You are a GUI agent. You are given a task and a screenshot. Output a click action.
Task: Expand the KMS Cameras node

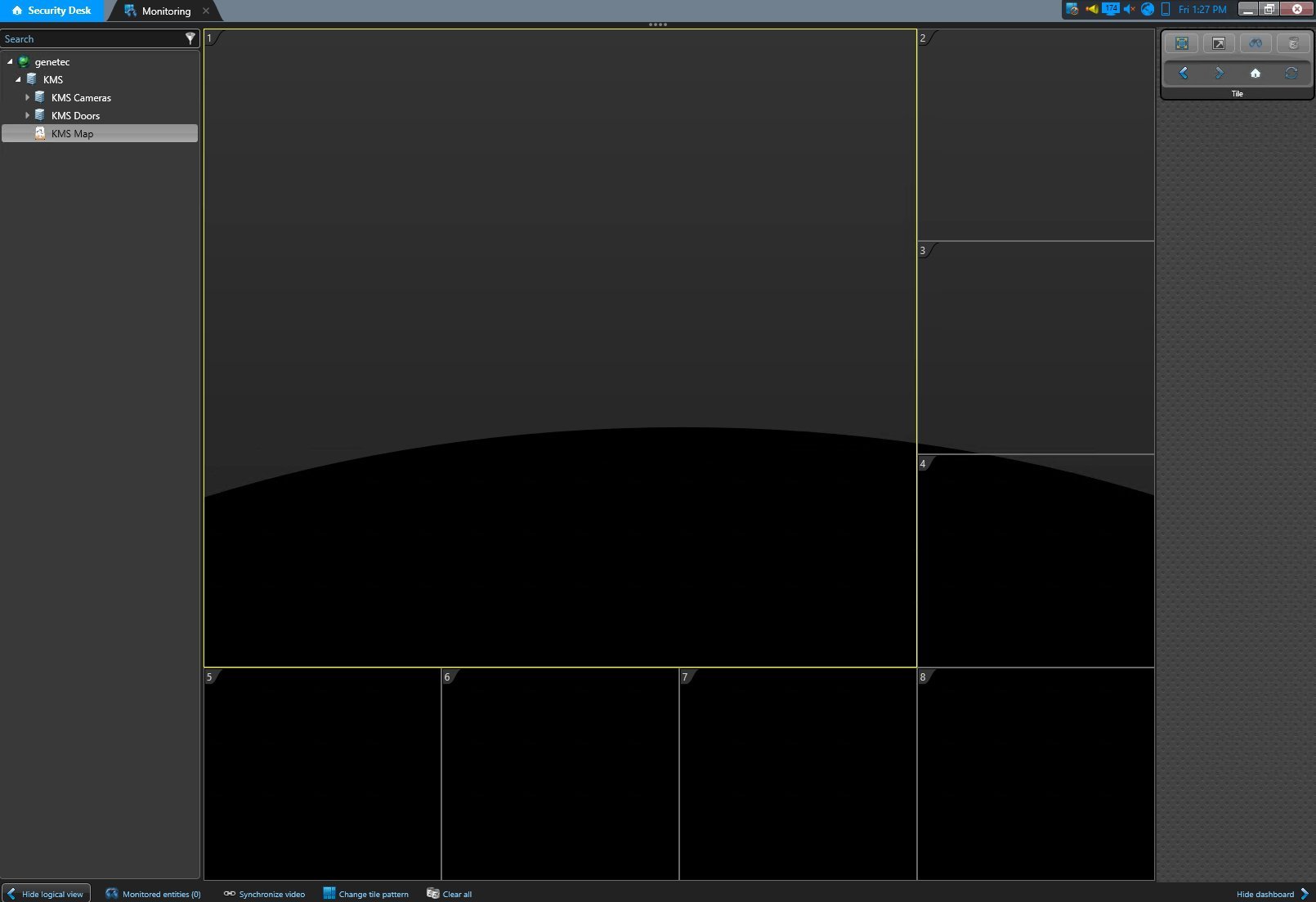coord(27,97)
